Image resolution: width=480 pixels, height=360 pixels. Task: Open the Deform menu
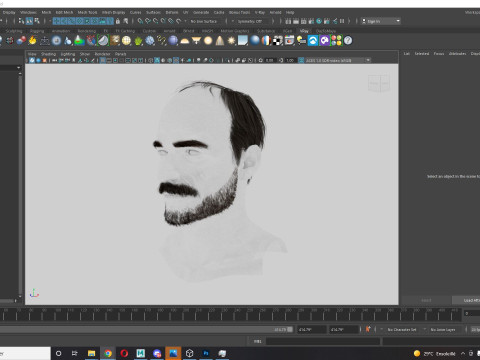pos(172,12)
